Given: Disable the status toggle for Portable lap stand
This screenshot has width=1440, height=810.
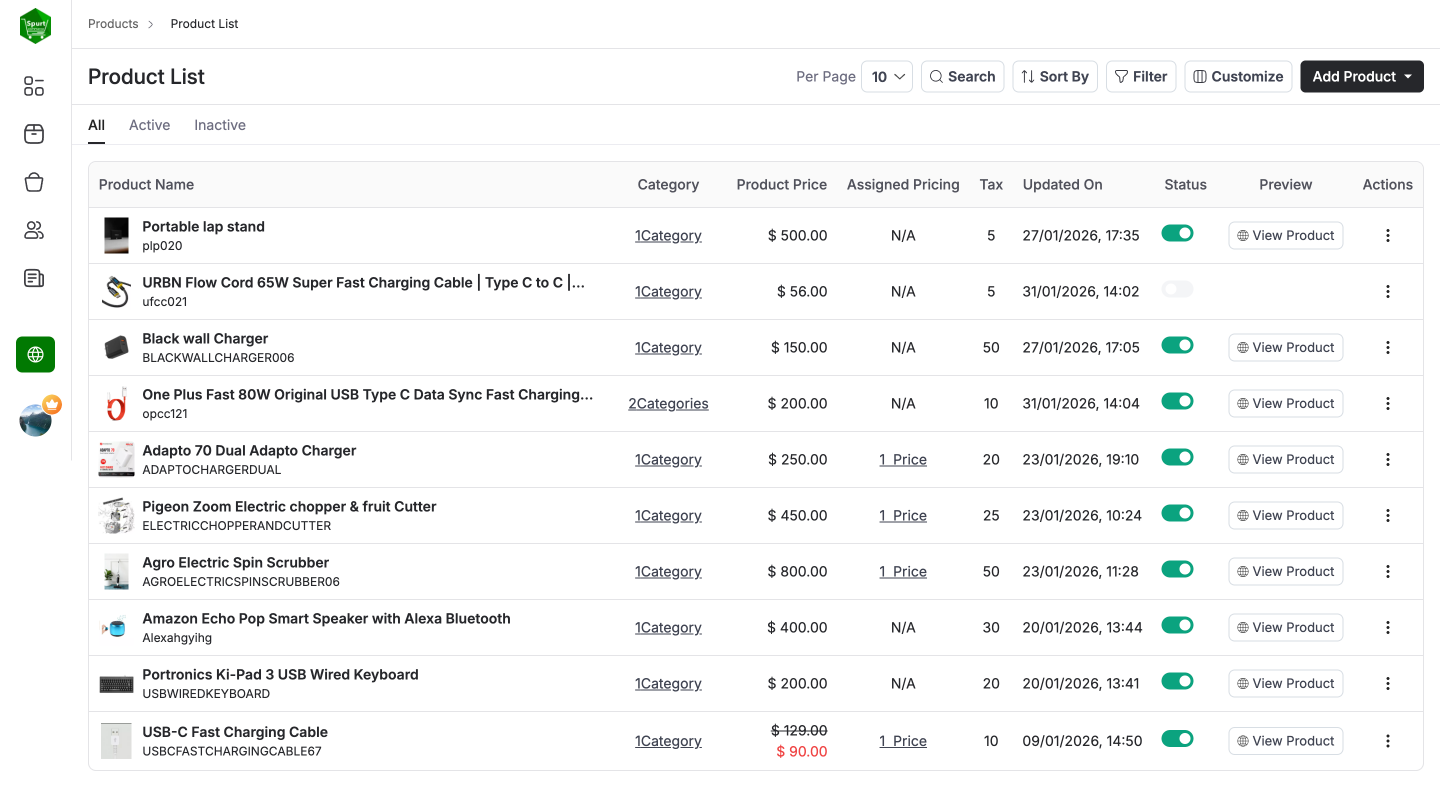Looking at the screenshot, I should 1177,232.
